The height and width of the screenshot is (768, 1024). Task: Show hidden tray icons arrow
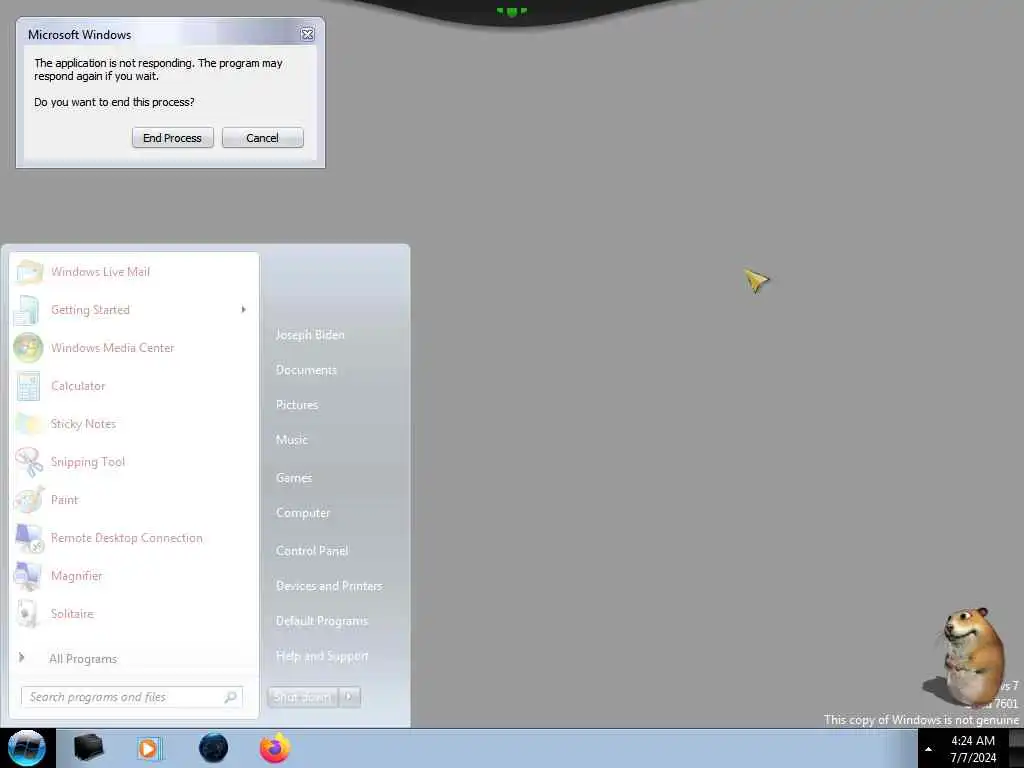[x=928, y=749]
